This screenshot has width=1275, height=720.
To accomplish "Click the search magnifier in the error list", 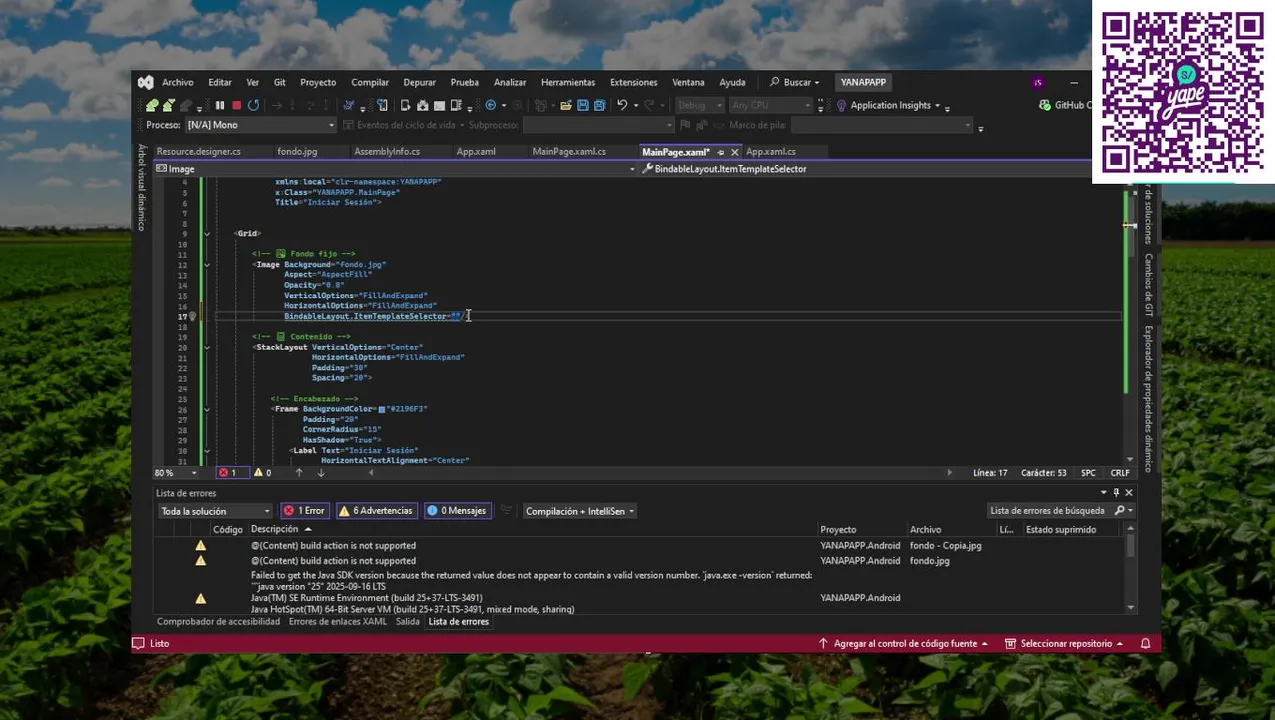I will tap(1120, 511).
